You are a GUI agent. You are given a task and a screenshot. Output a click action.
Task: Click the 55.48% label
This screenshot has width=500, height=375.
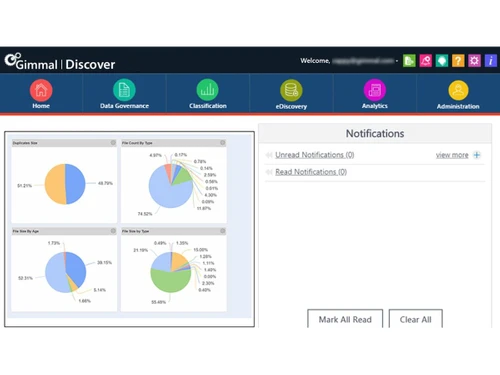click(159, 302)
